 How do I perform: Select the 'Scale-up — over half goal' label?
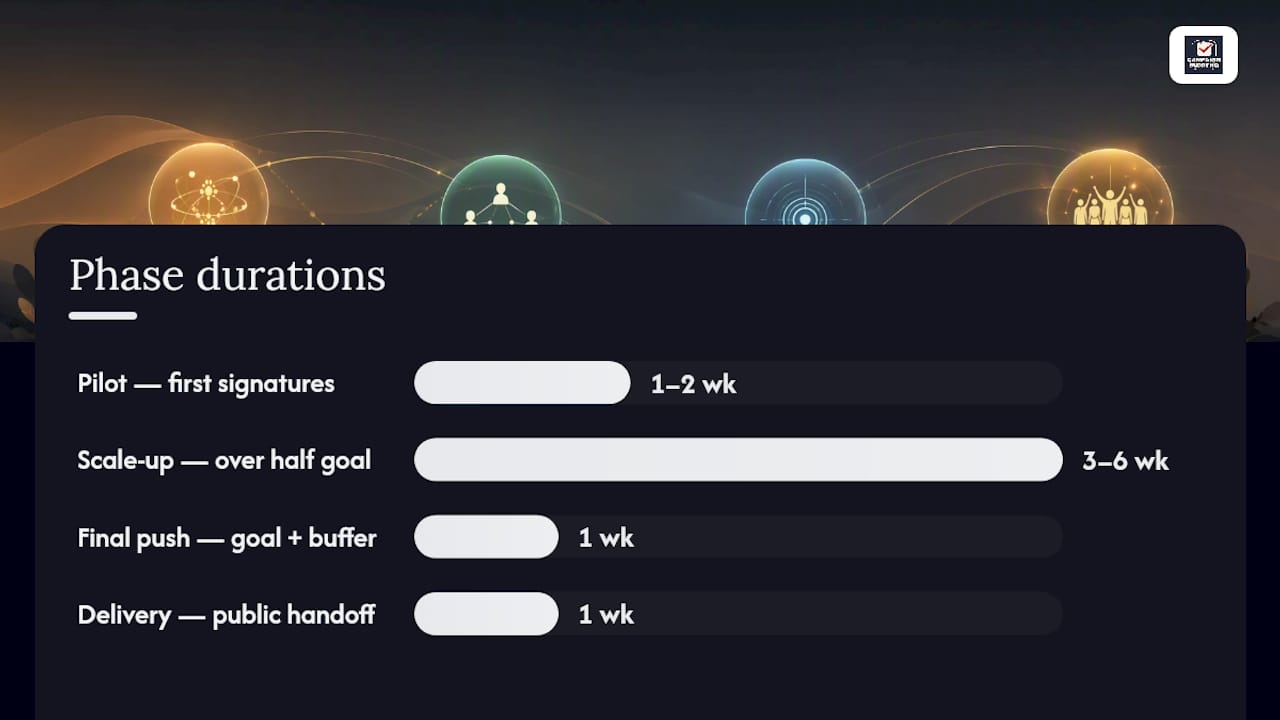point(224,460)
